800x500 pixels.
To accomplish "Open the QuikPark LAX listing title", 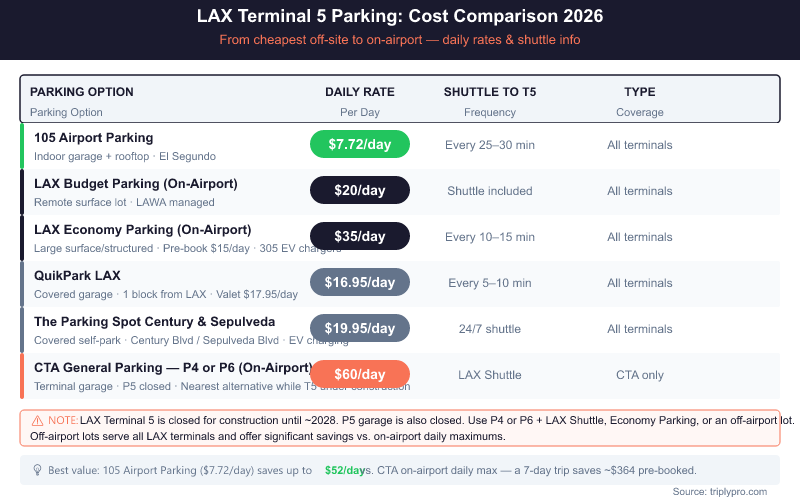I will [x=77, y=275].
